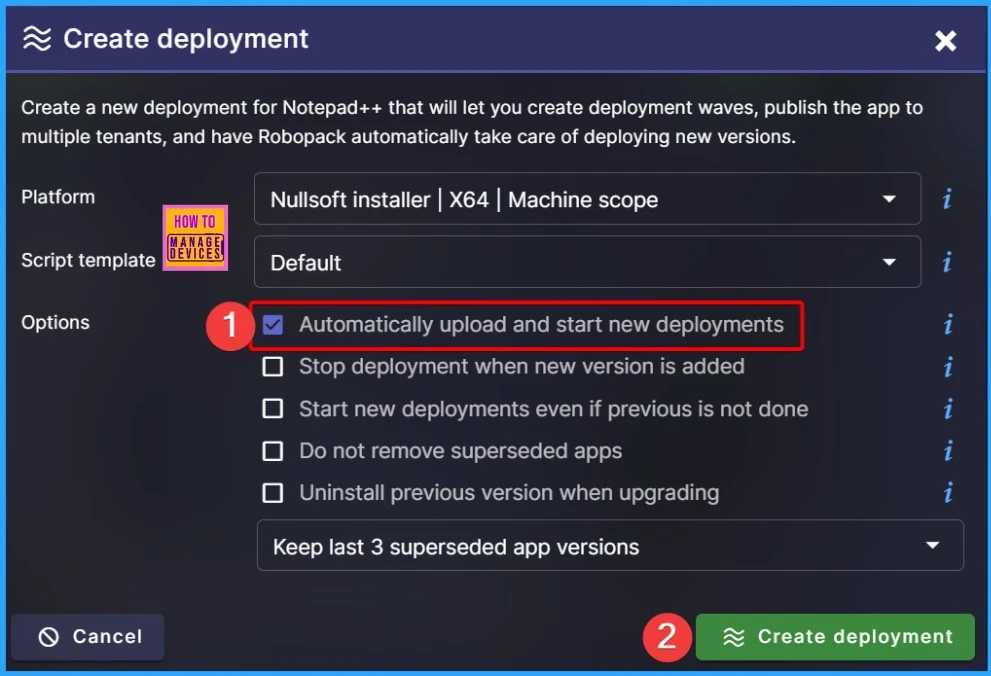
Task: Close the Create deployment dialog
Action: point(945,41)
